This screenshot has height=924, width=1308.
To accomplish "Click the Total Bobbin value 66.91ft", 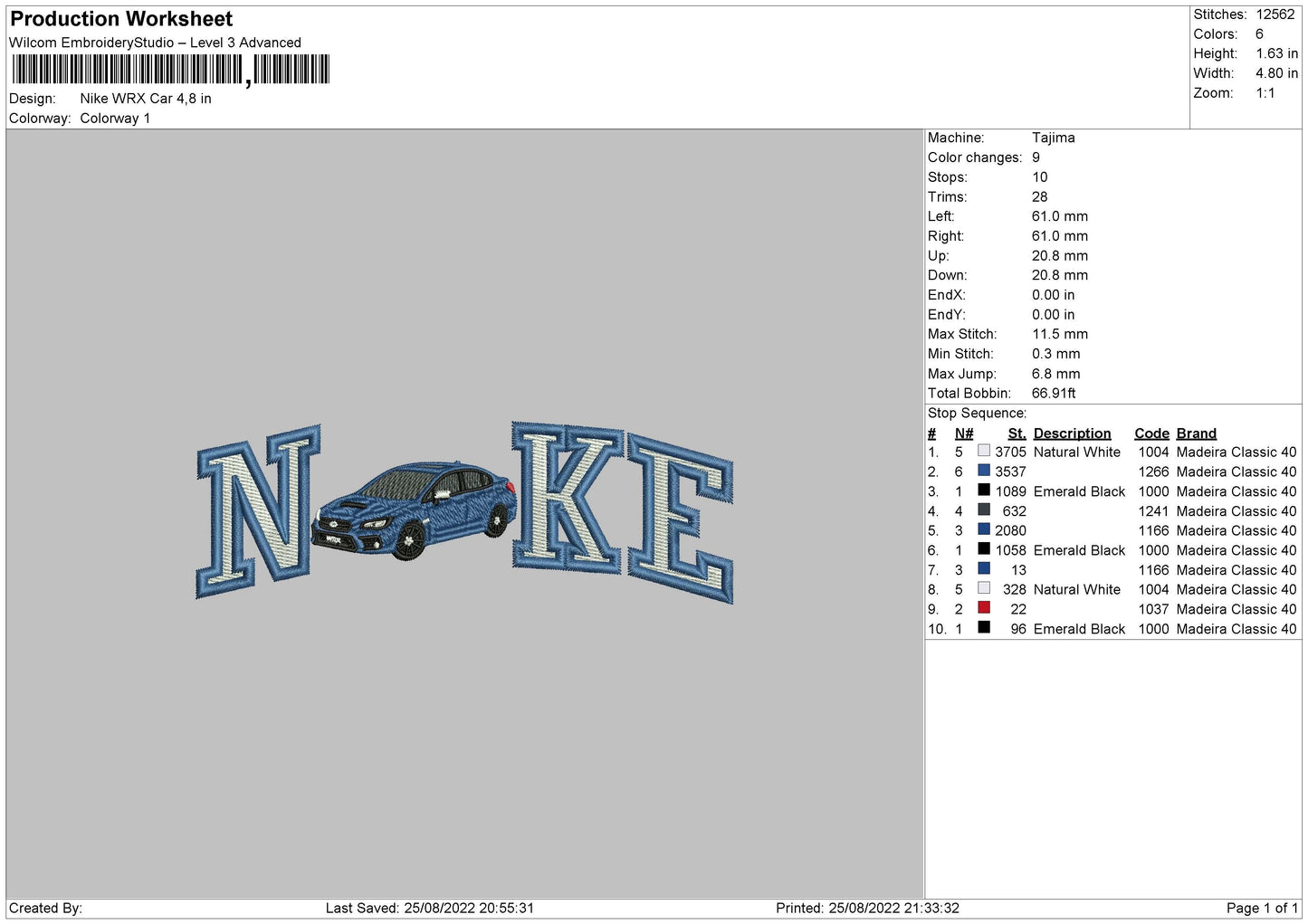I will click(1054, 394).
